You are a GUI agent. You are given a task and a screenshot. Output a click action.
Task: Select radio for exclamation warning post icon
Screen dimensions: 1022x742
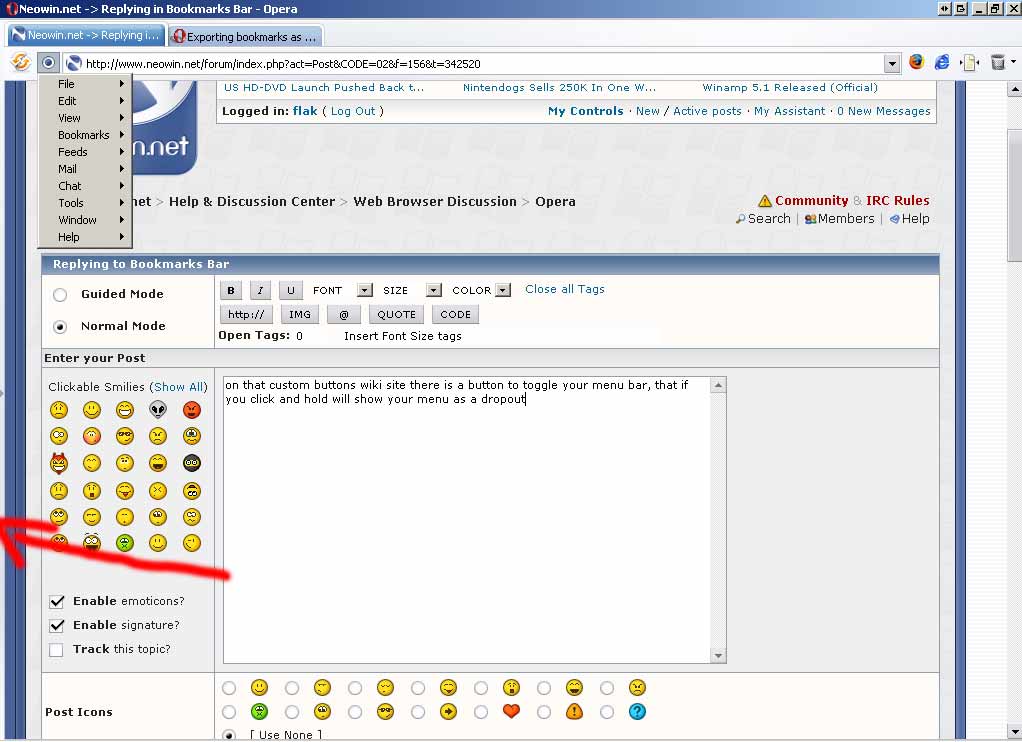[x=544, y=712]
